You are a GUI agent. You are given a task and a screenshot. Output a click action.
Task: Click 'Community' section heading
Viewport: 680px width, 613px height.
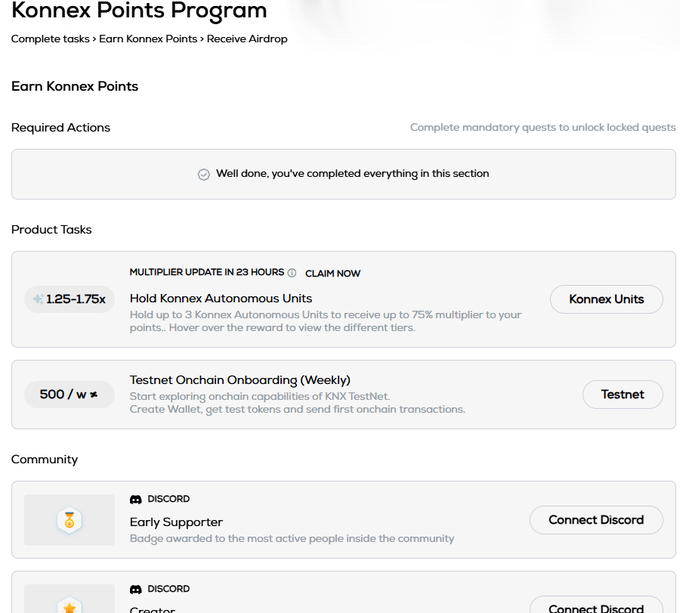click(44, 460)
